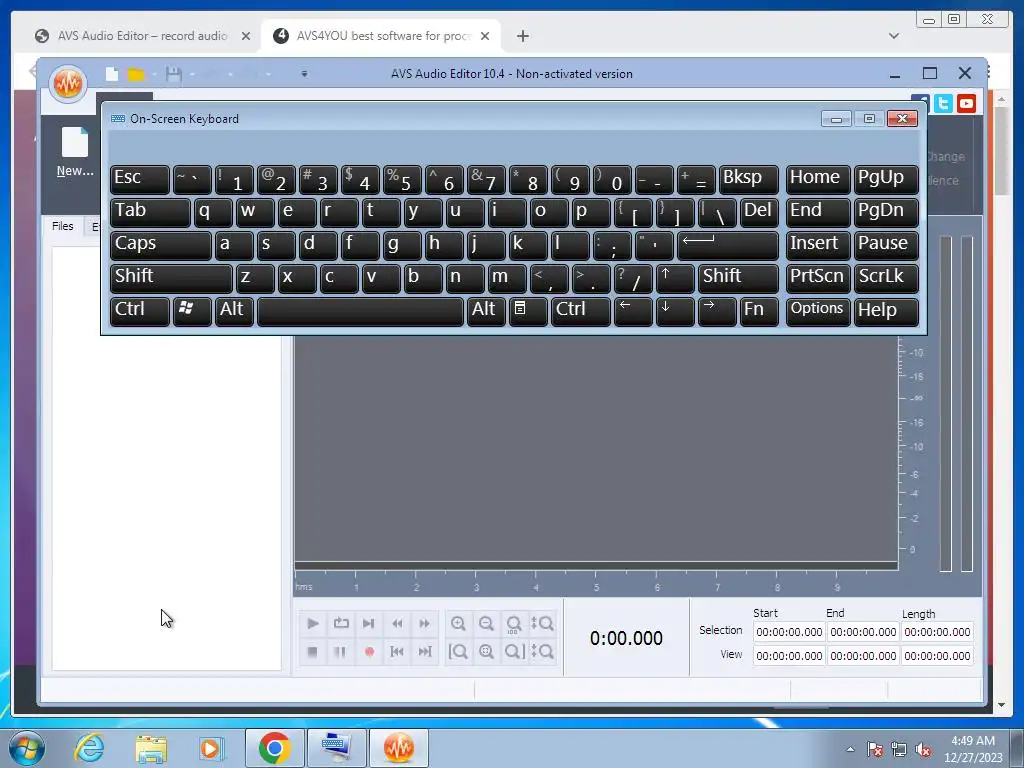Click the Play button in transport controls
The height and width of the screenshot is (768, 1024).
313,624
